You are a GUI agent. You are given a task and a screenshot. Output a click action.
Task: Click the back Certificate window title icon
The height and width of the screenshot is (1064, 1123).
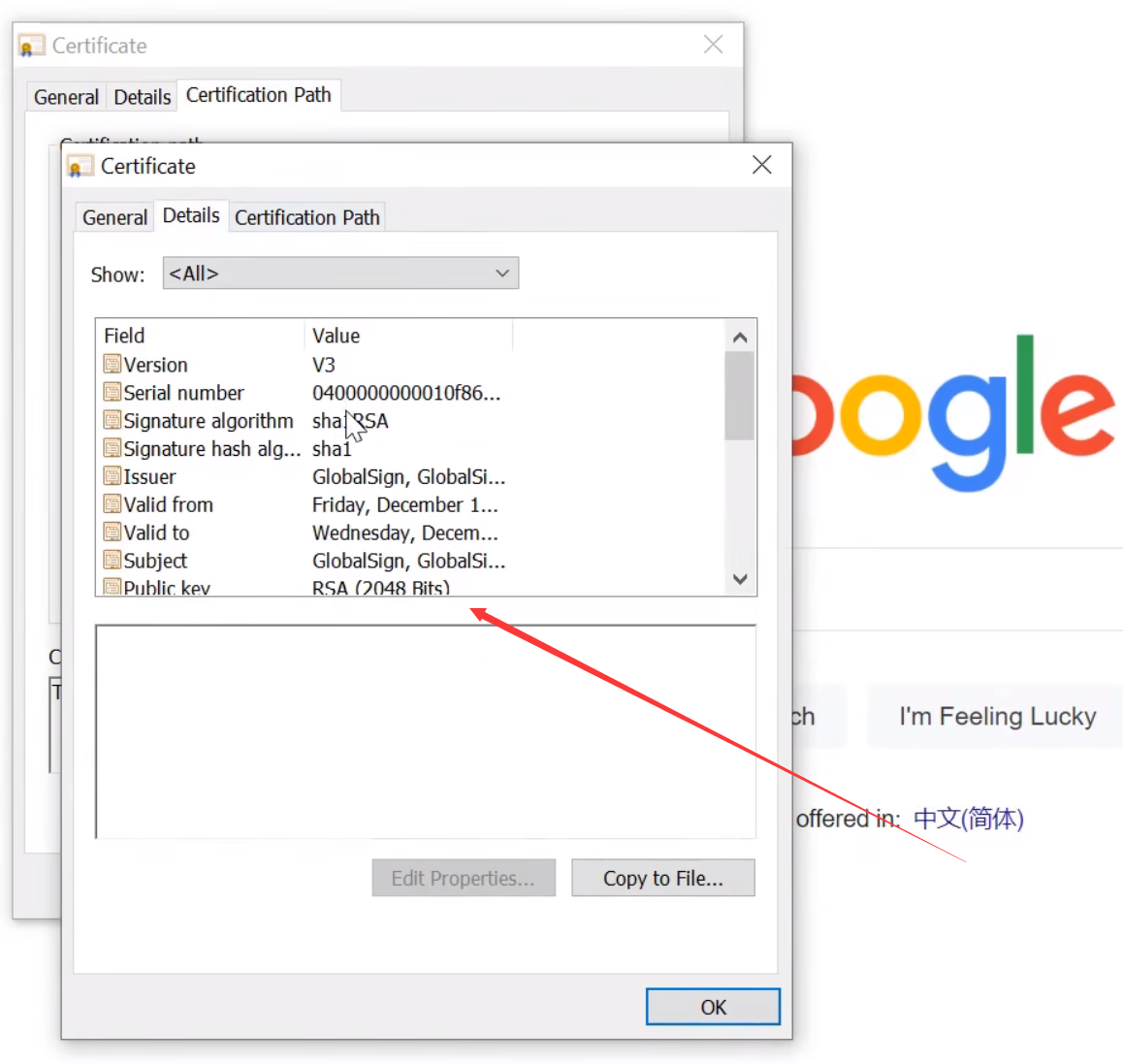pos(31,46)
